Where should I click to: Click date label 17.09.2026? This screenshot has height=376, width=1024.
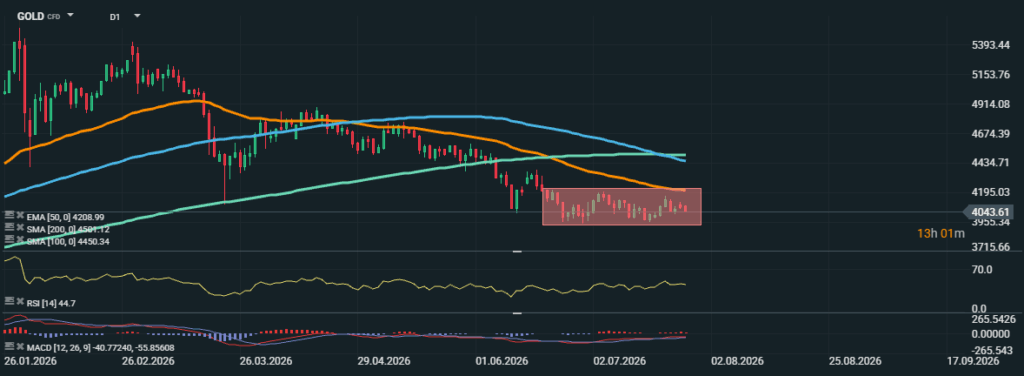(972, 360)
